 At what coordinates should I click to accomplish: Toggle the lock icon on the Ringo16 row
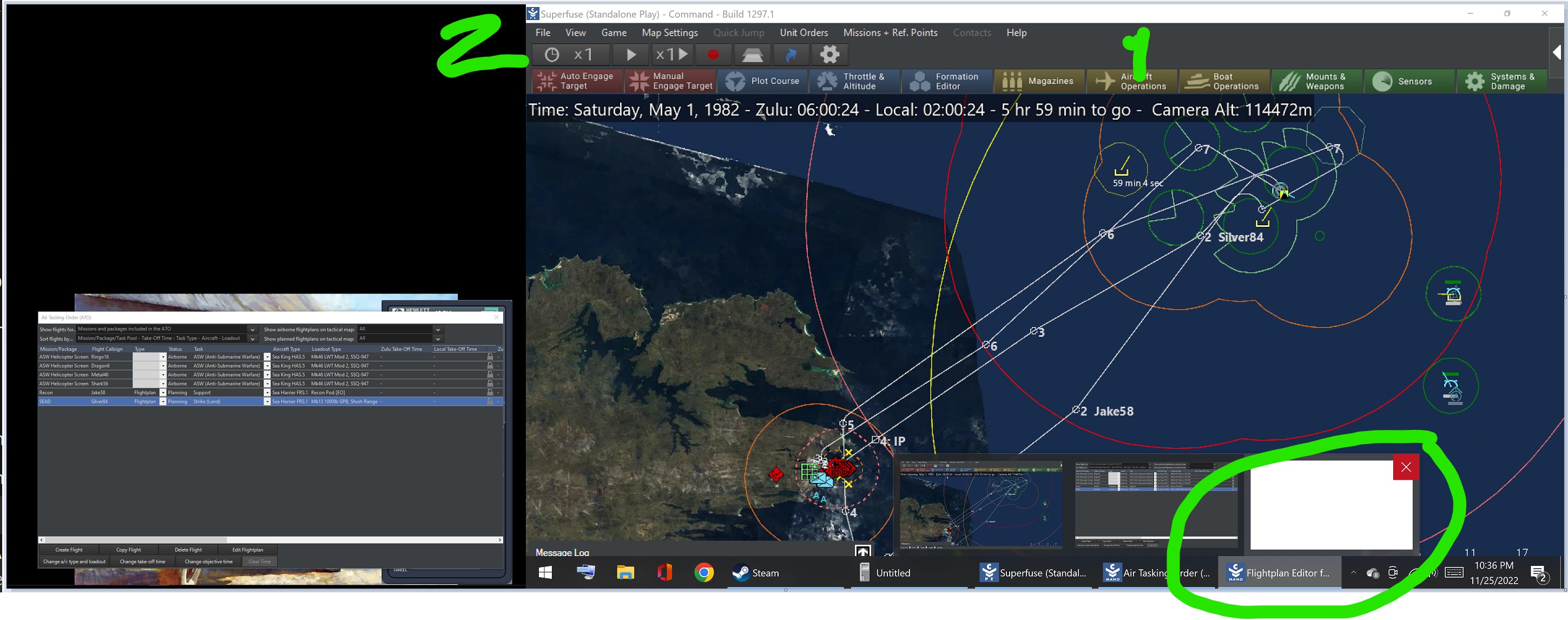pos(490,357)
